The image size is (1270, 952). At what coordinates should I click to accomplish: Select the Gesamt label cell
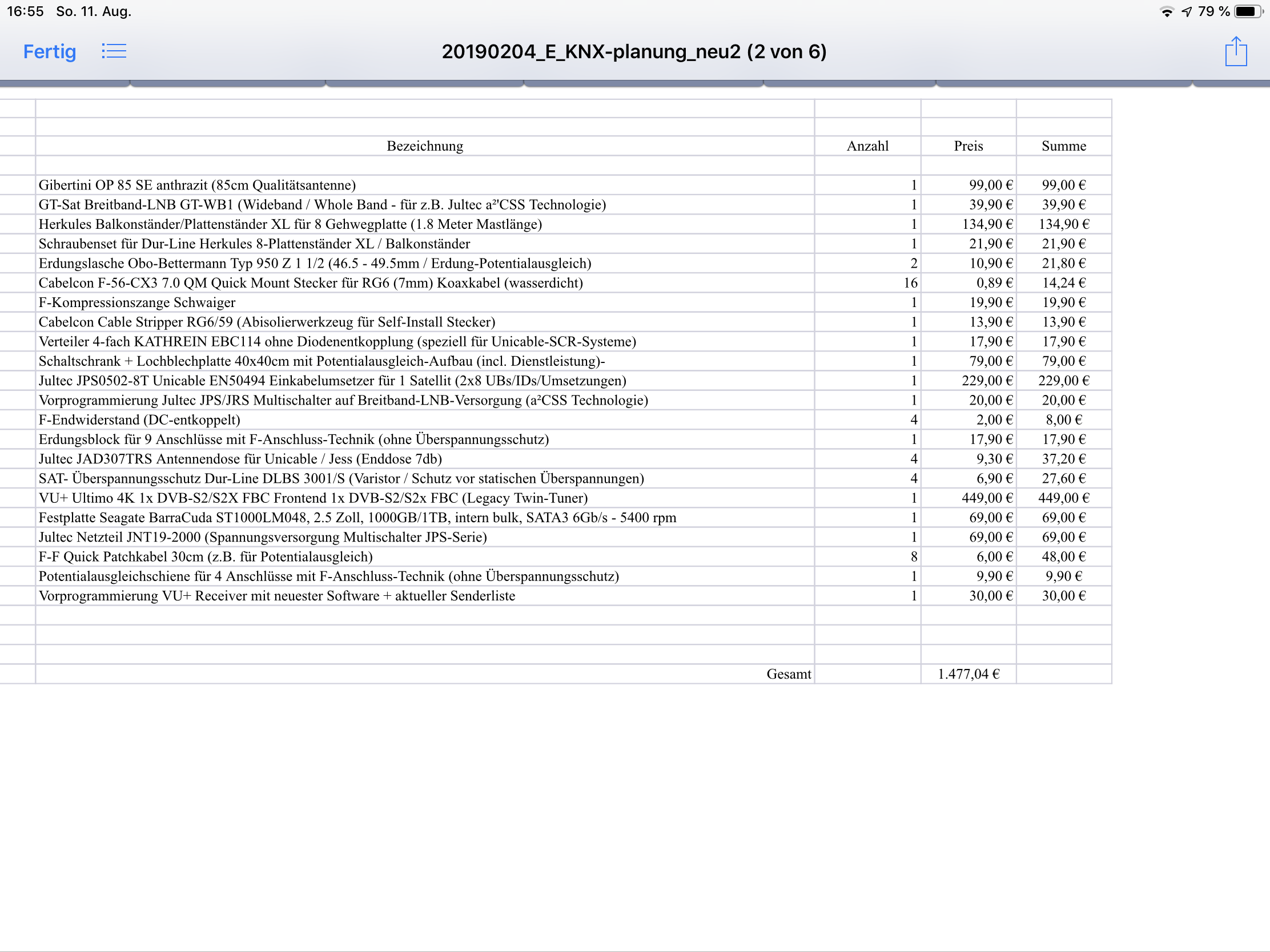[x=425, y=673]
